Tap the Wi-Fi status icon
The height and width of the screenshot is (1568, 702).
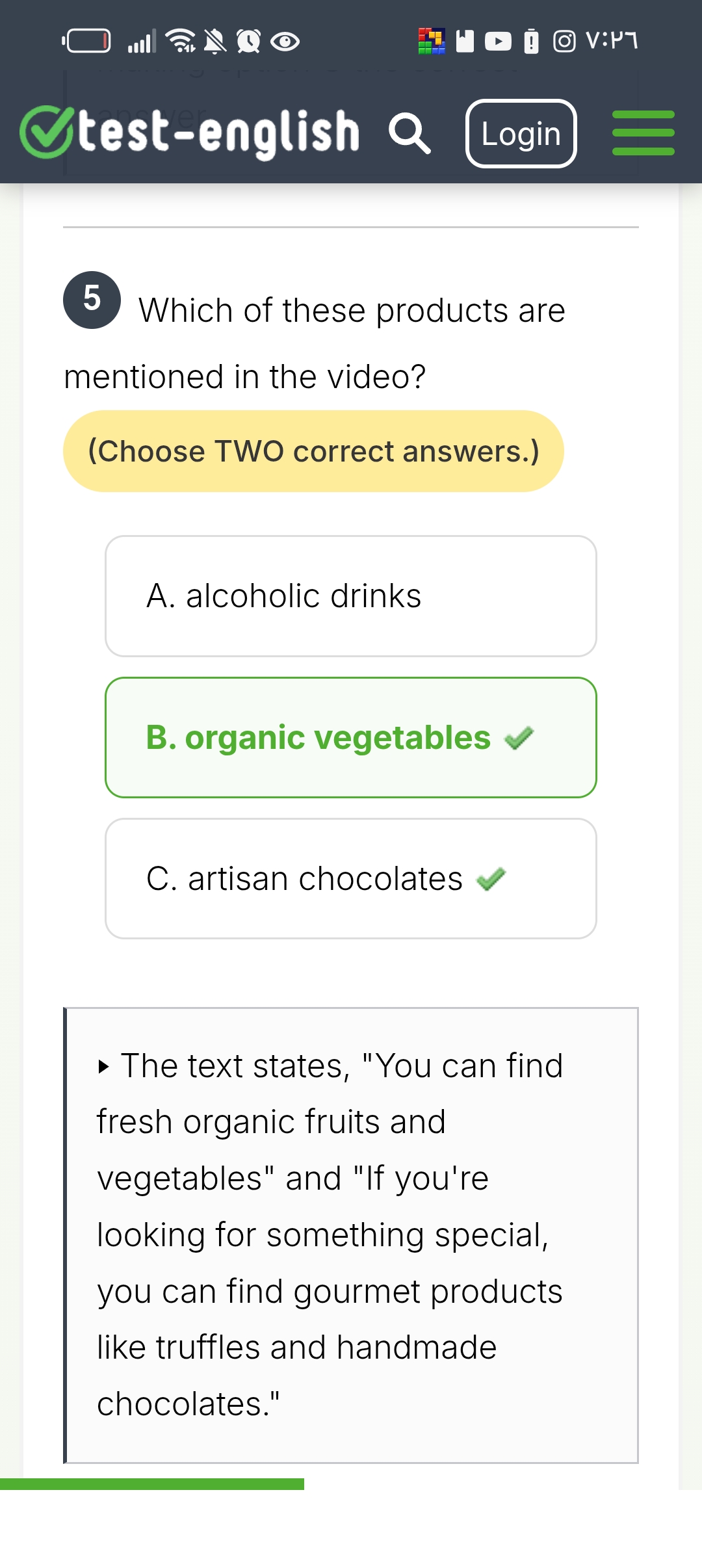181,41
